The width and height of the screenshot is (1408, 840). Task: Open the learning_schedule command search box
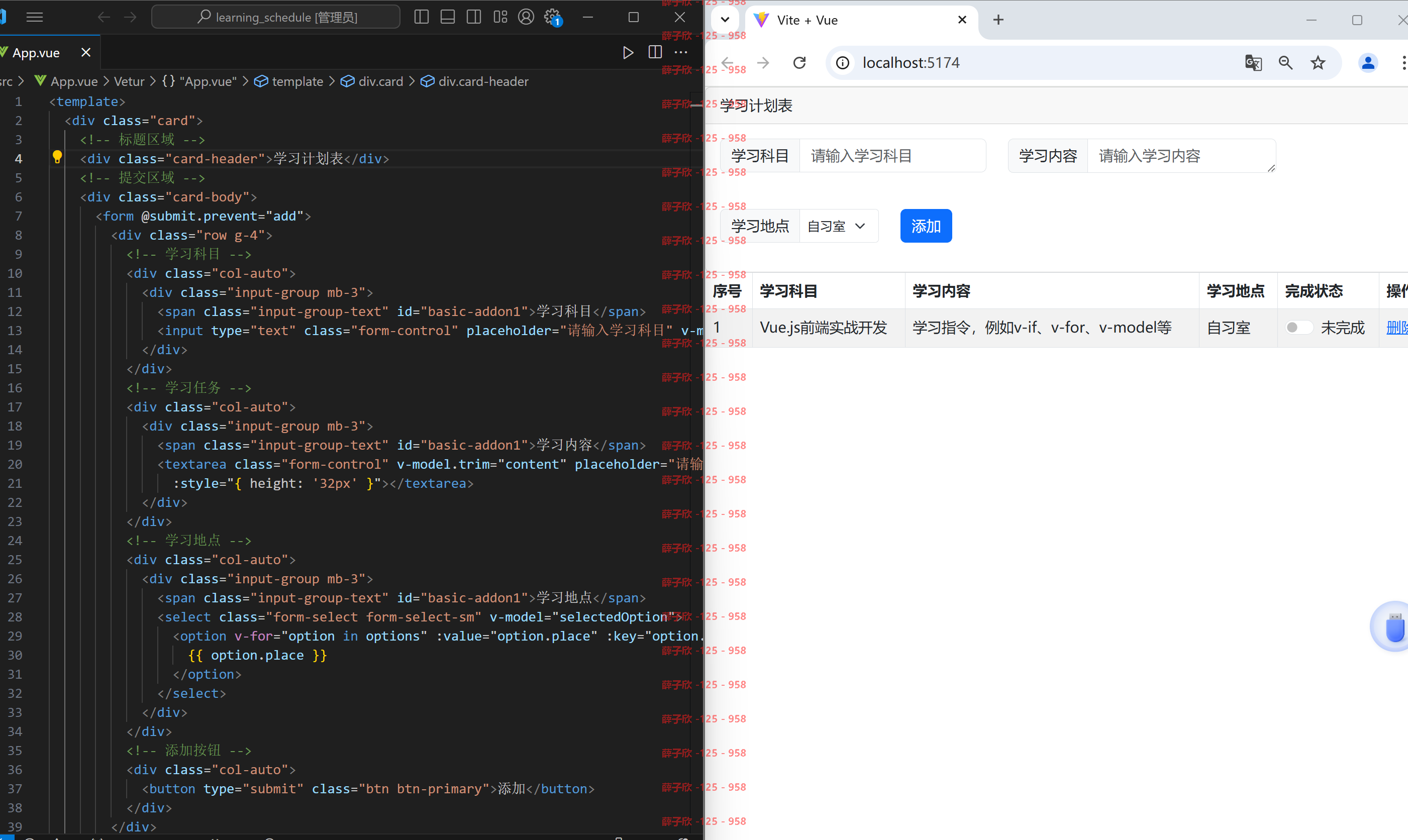pyautogui.click(x=276, y=17)
